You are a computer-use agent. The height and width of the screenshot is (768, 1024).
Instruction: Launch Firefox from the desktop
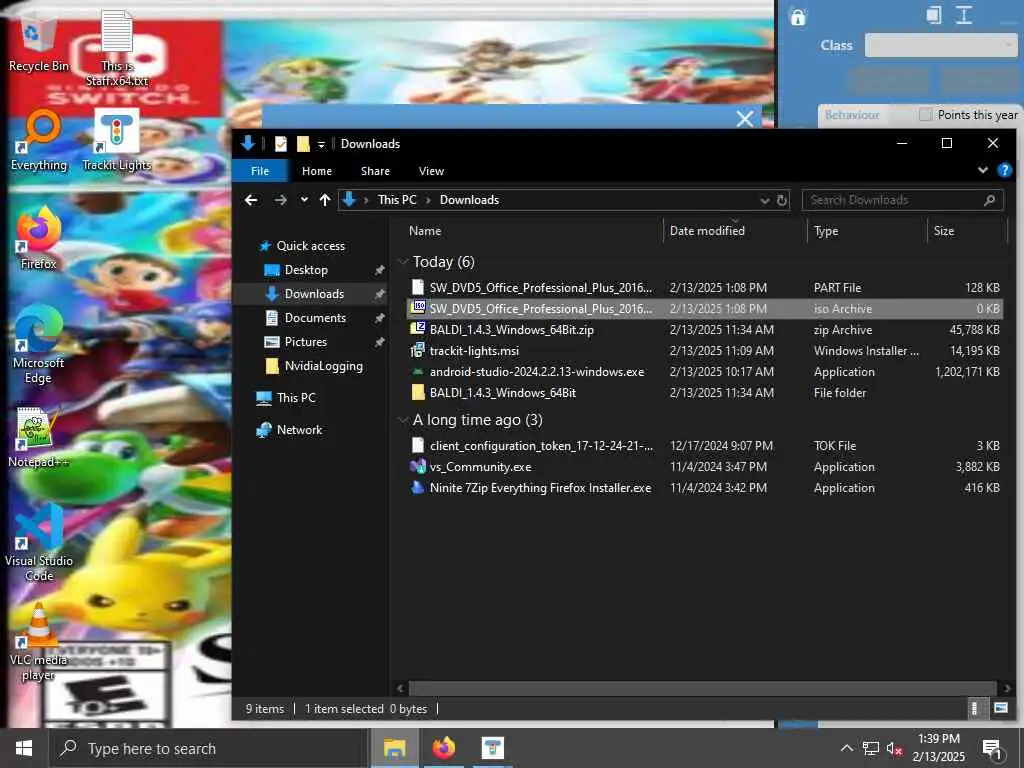(x=39, y=238)
